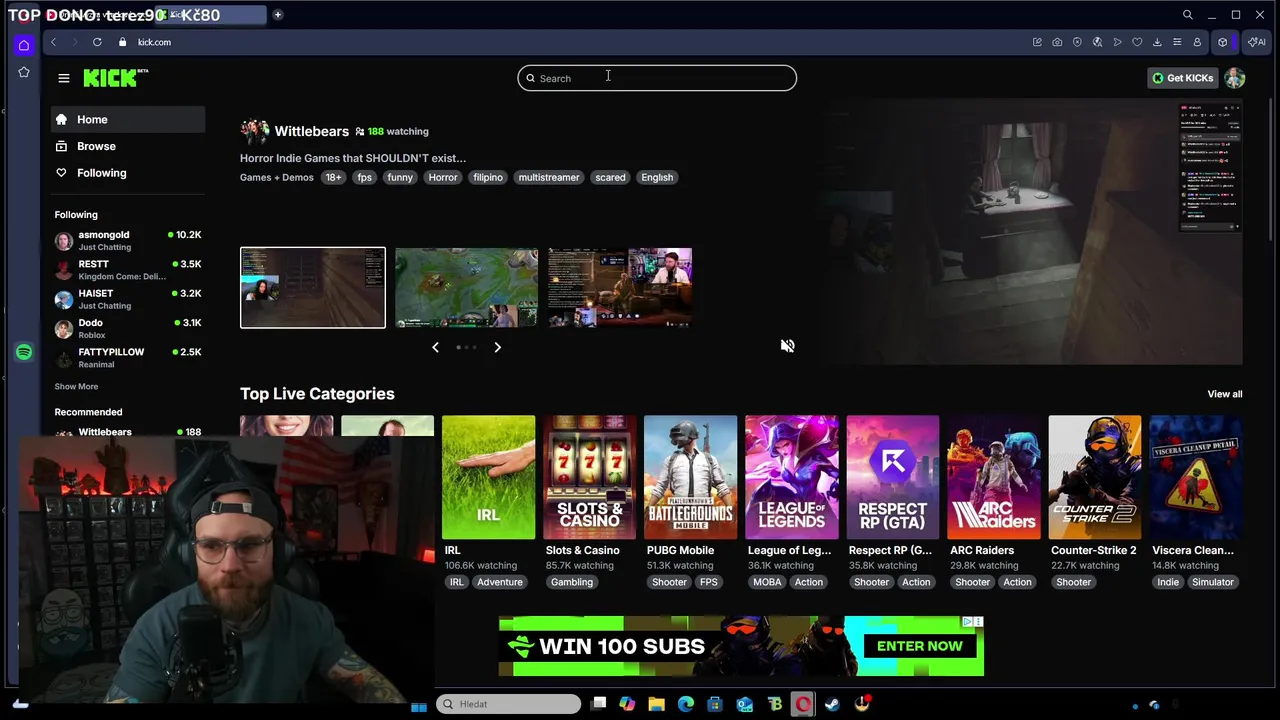
Task: Select Following in the Kick sidebar
Action: tap(128, 173)
